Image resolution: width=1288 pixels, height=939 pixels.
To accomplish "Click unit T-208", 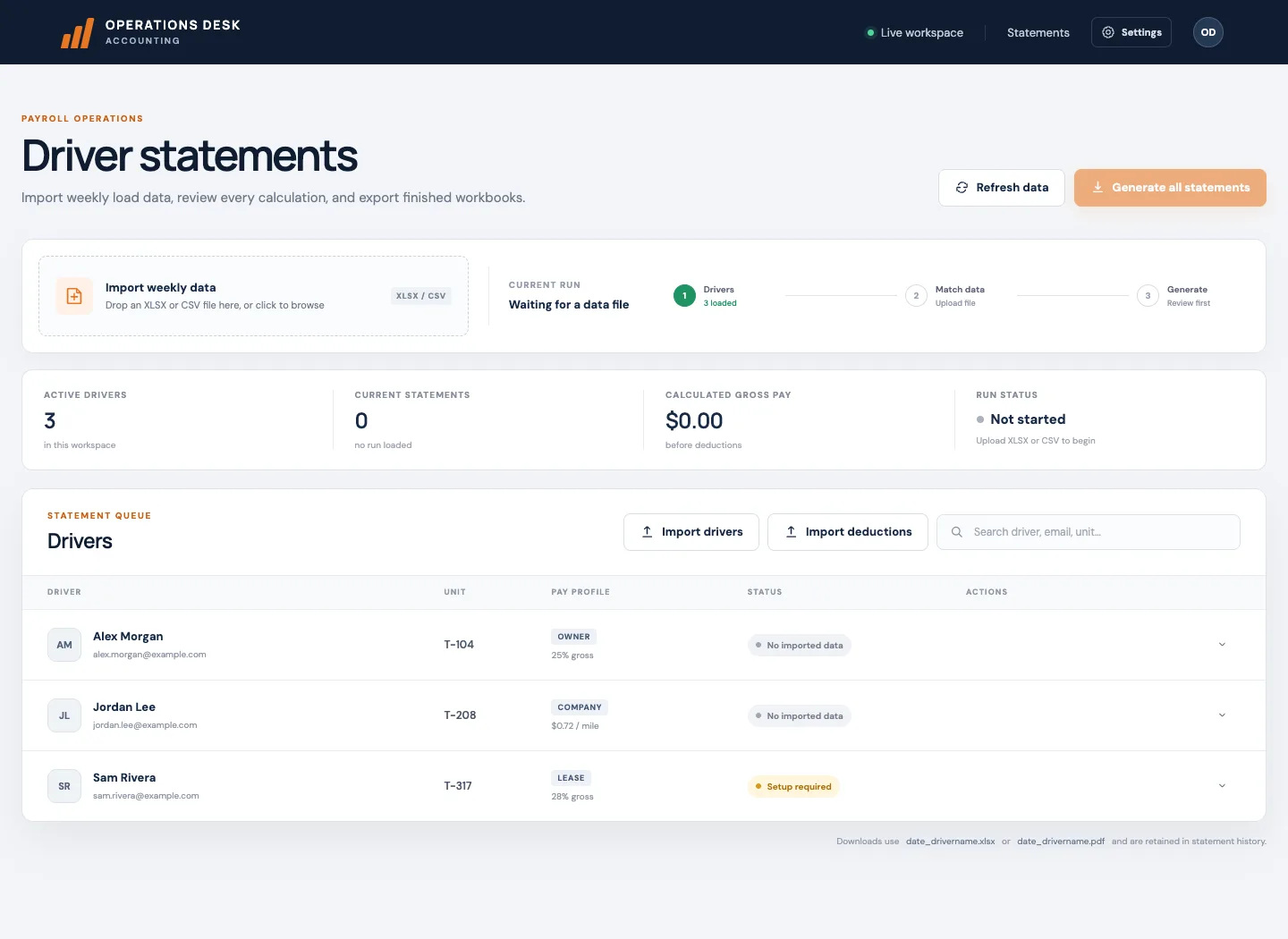I will pos(460,715).
